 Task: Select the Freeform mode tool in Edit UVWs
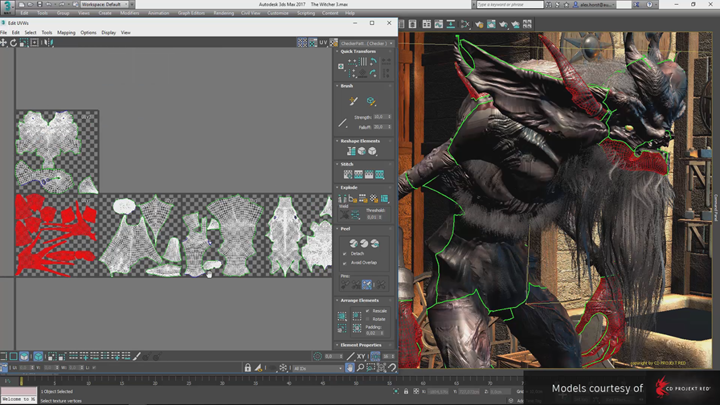(x=34, y=43)
